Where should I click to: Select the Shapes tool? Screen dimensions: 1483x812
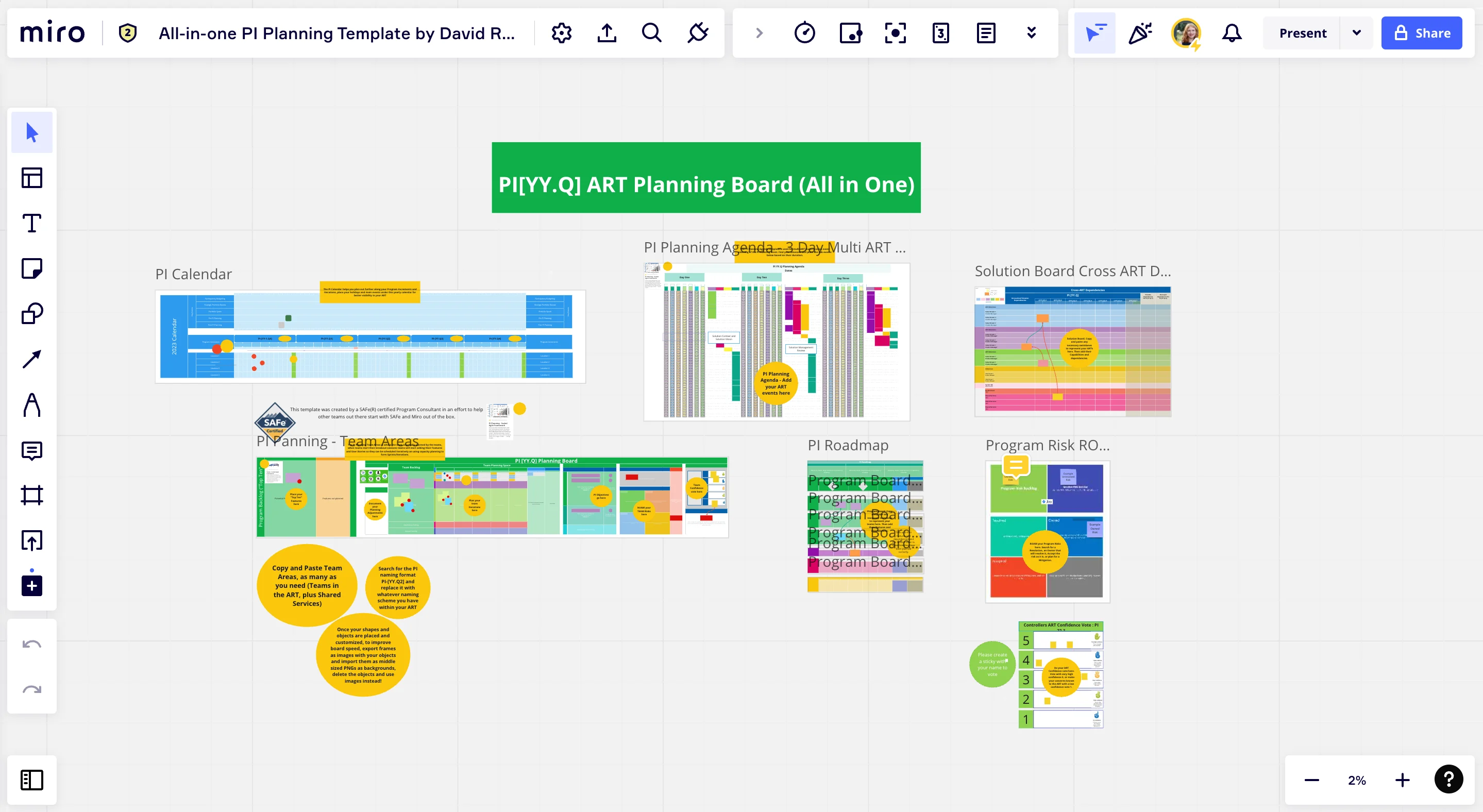click(31, 314)
